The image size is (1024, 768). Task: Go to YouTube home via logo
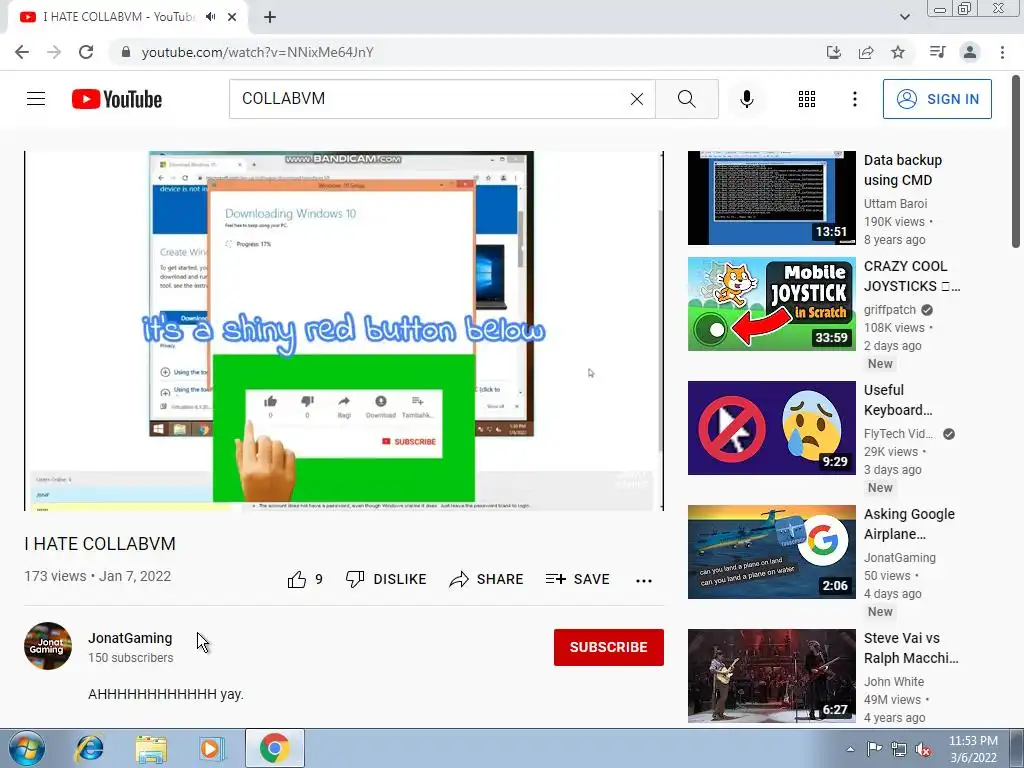coord(117,99)
